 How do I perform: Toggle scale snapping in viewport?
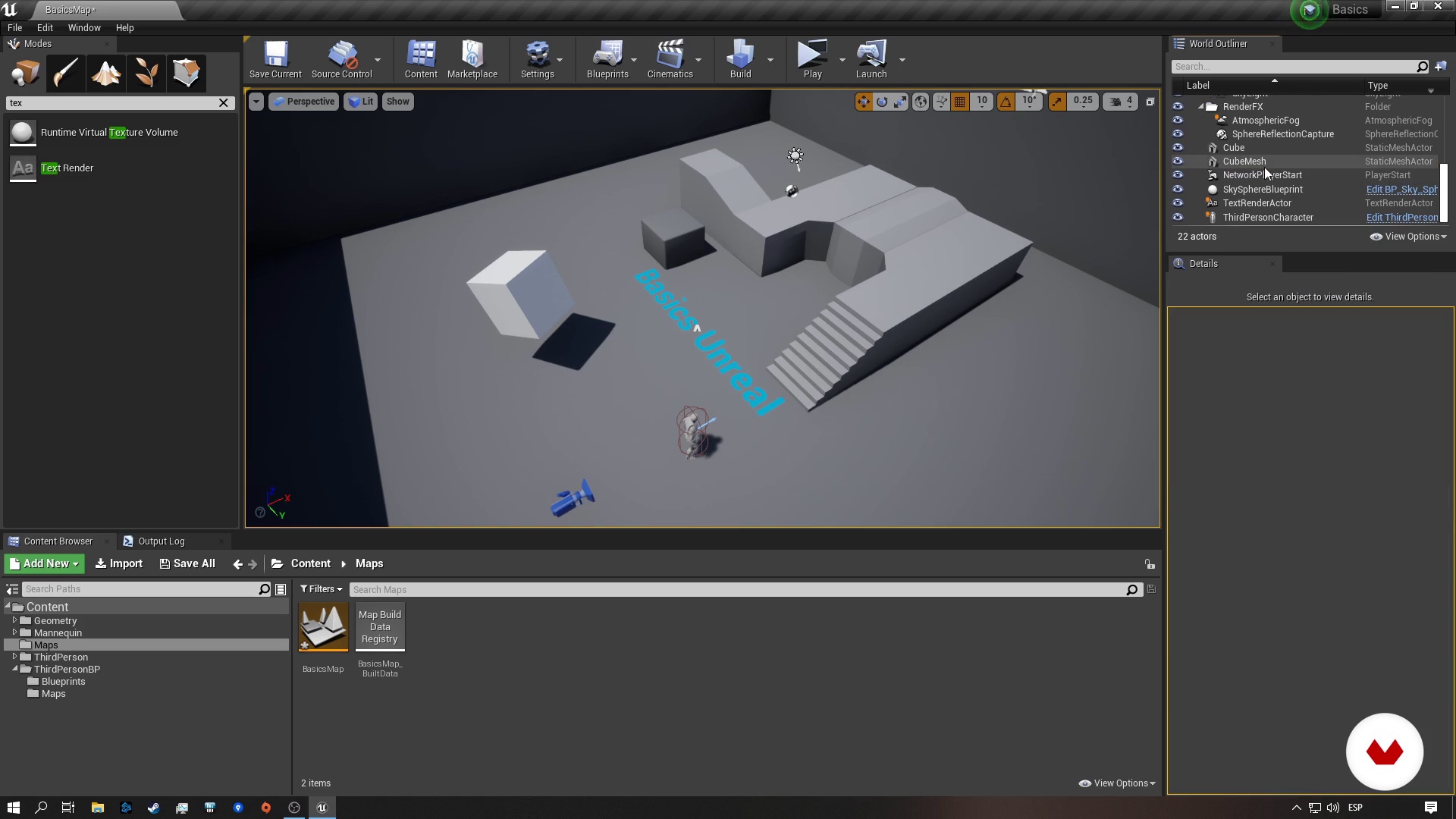[x=1057, y=102]
